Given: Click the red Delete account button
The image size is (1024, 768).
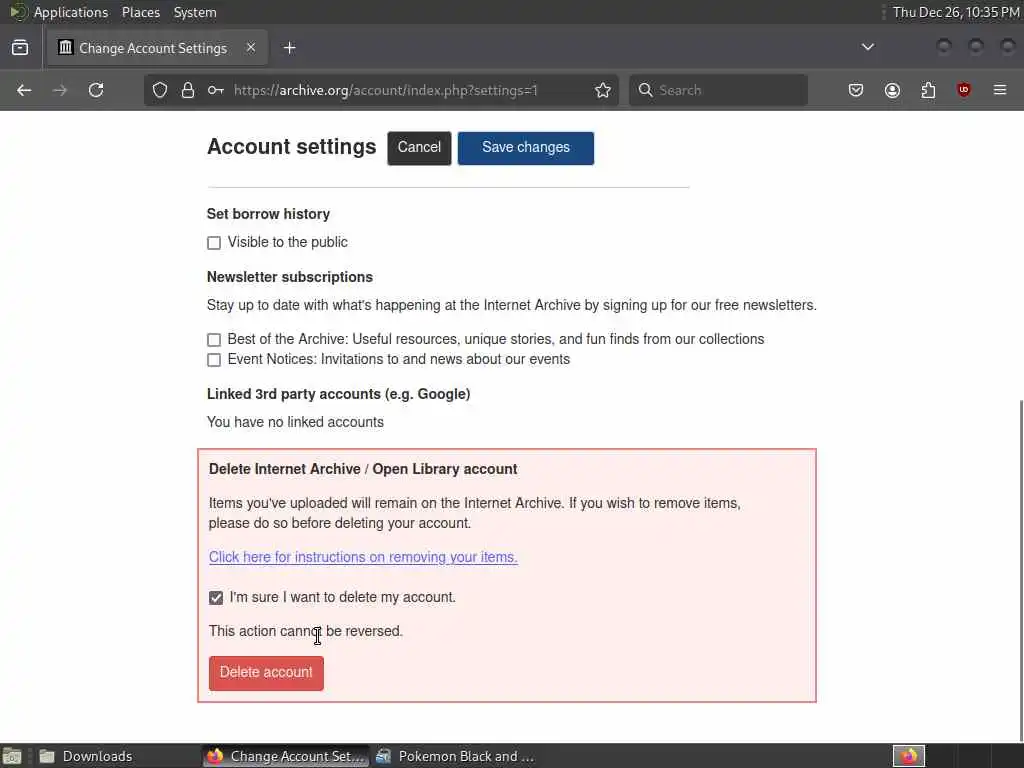Looking at the screenshot, I should point(266,673).
